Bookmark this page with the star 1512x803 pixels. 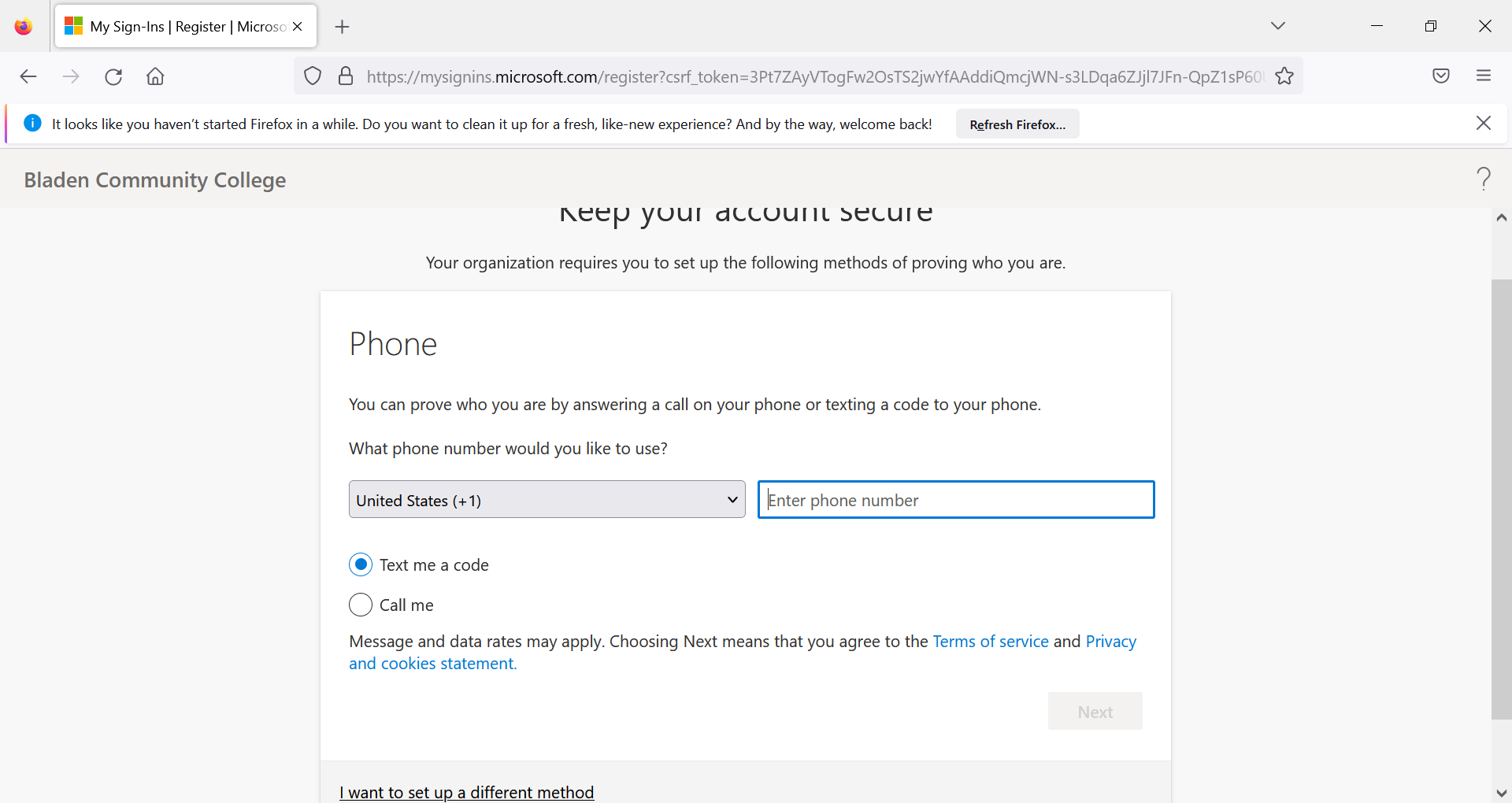(x=1284, y=76)
